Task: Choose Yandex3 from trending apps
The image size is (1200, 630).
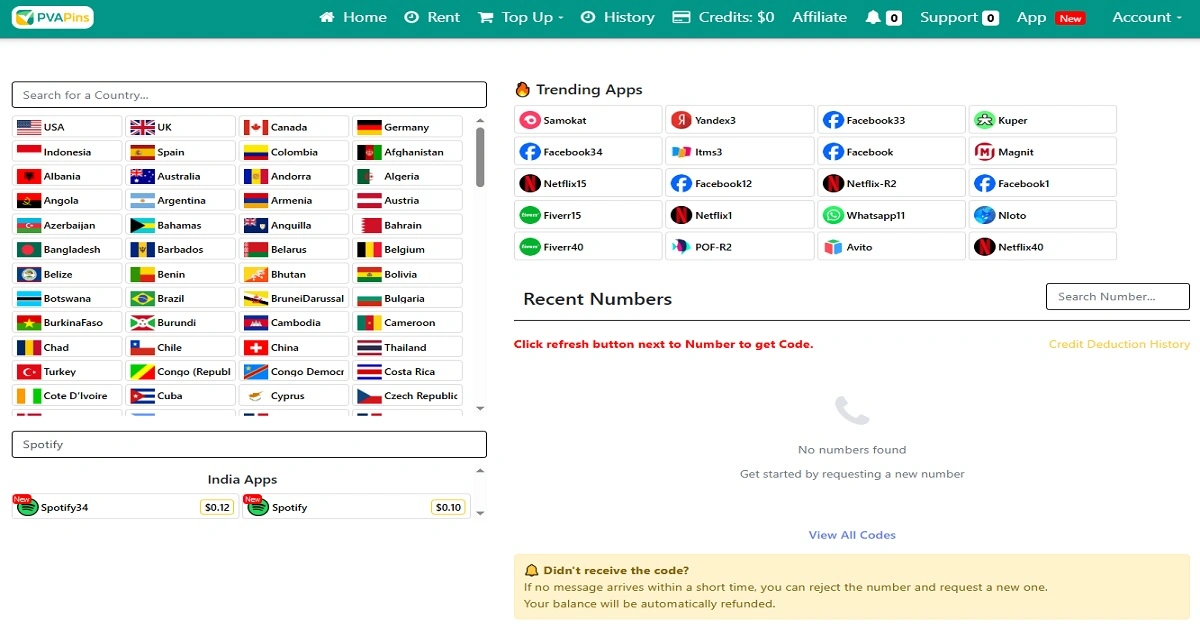Action: [739, 120]
